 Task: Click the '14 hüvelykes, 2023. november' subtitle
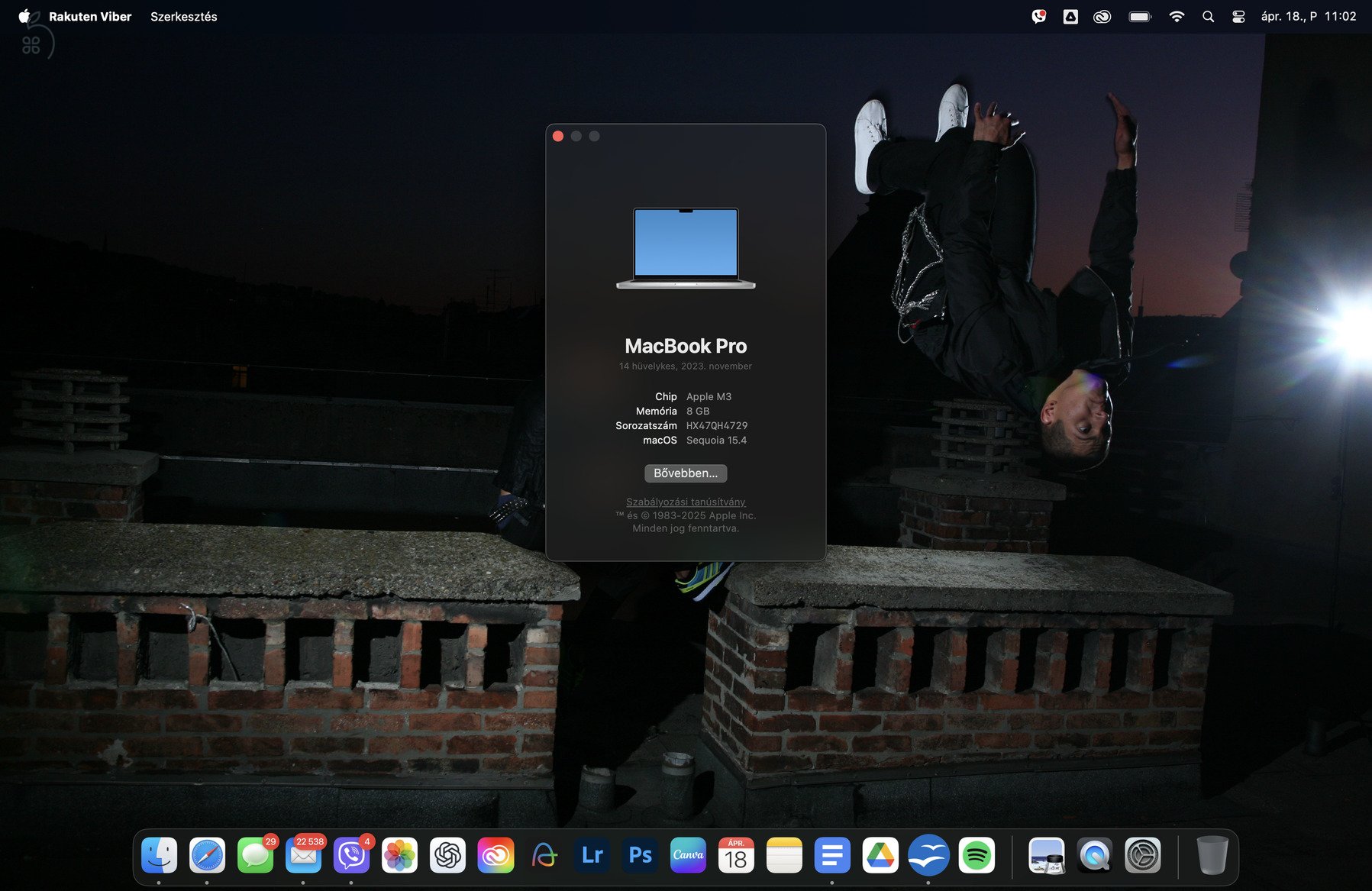[x=686, y=366]
